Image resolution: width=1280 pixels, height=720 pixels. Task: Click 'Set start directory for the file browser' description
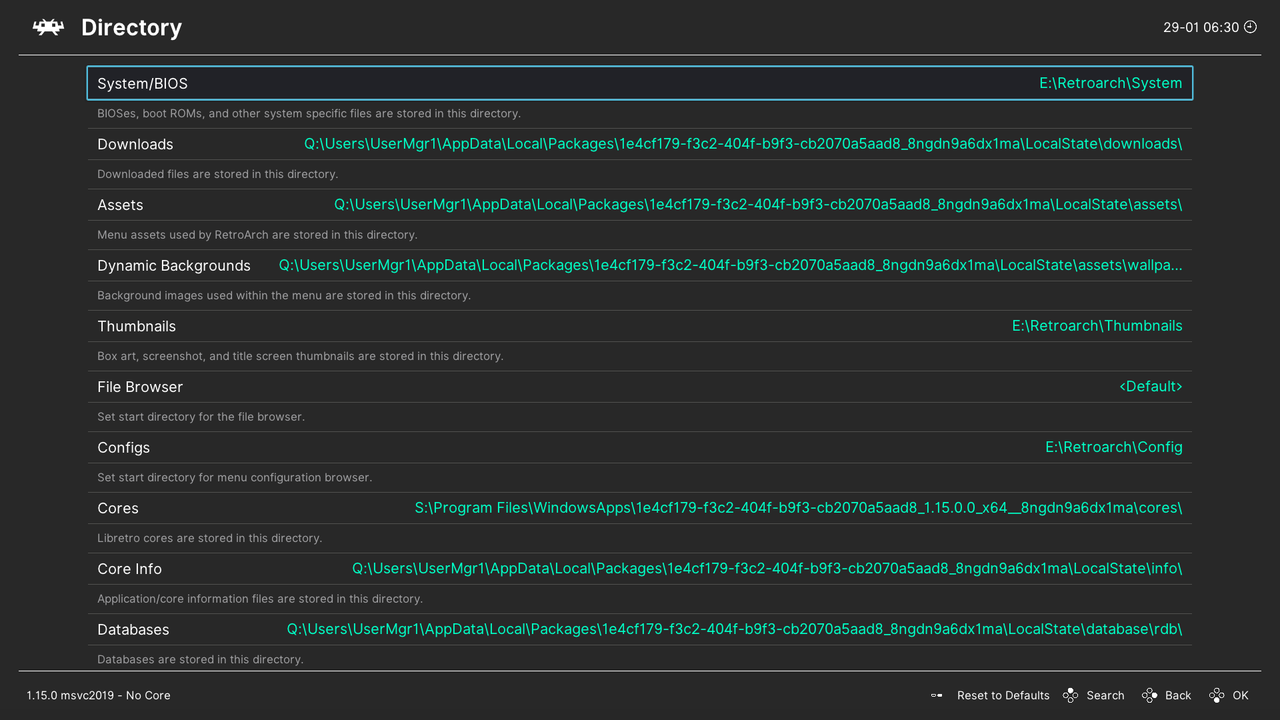click(x=201, y=417)
